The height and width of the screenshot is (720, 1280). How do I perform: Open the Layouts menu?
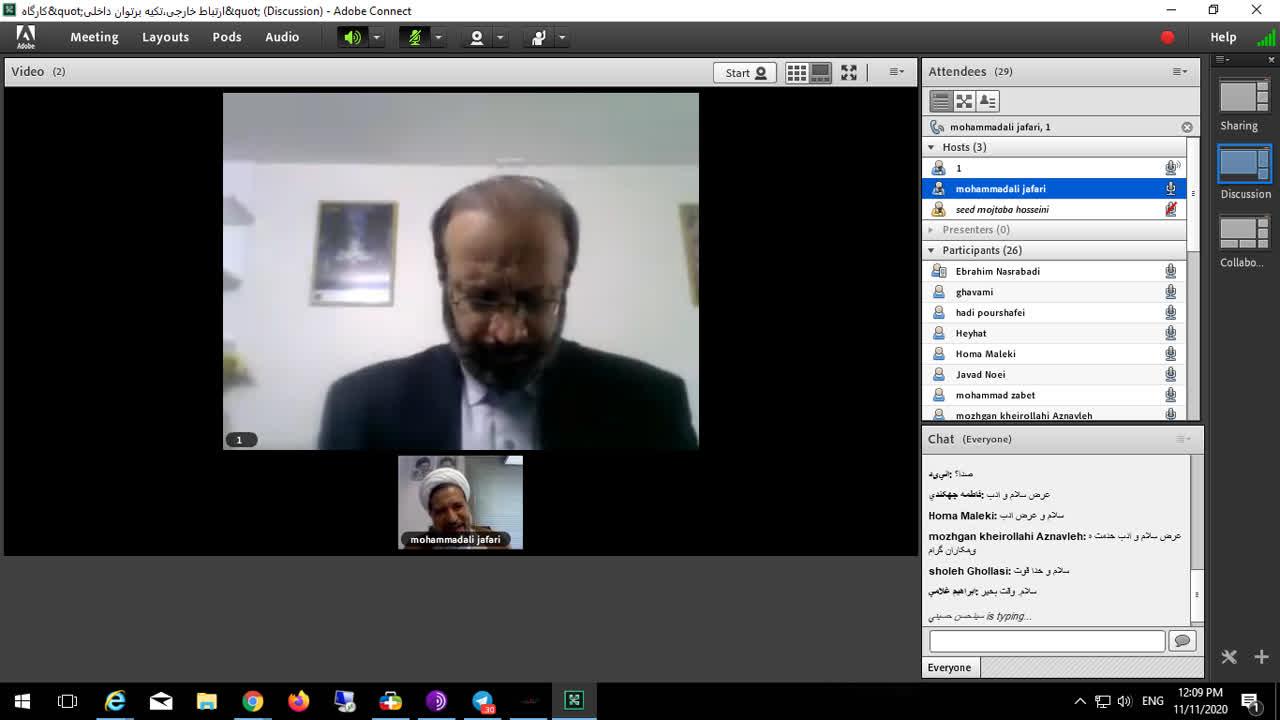click(165, 37)
